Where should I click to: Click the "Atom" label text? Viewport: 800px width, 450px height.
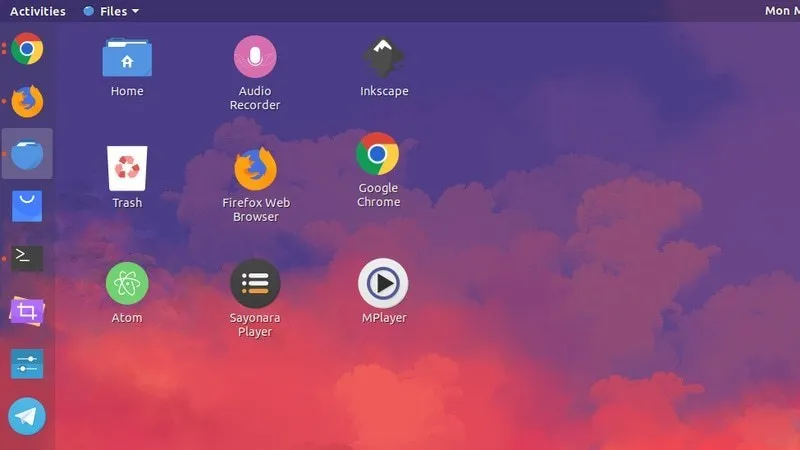[x=127, y=318]
